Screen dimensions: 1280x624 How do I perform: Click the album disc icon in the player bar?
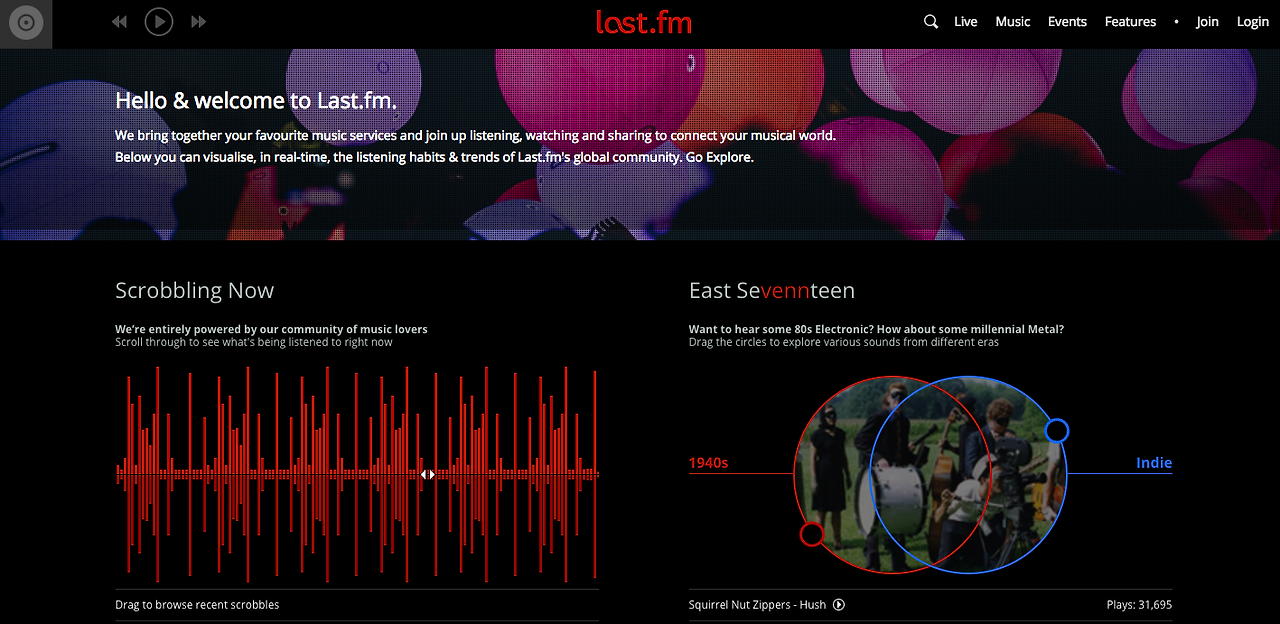[26, 23]
